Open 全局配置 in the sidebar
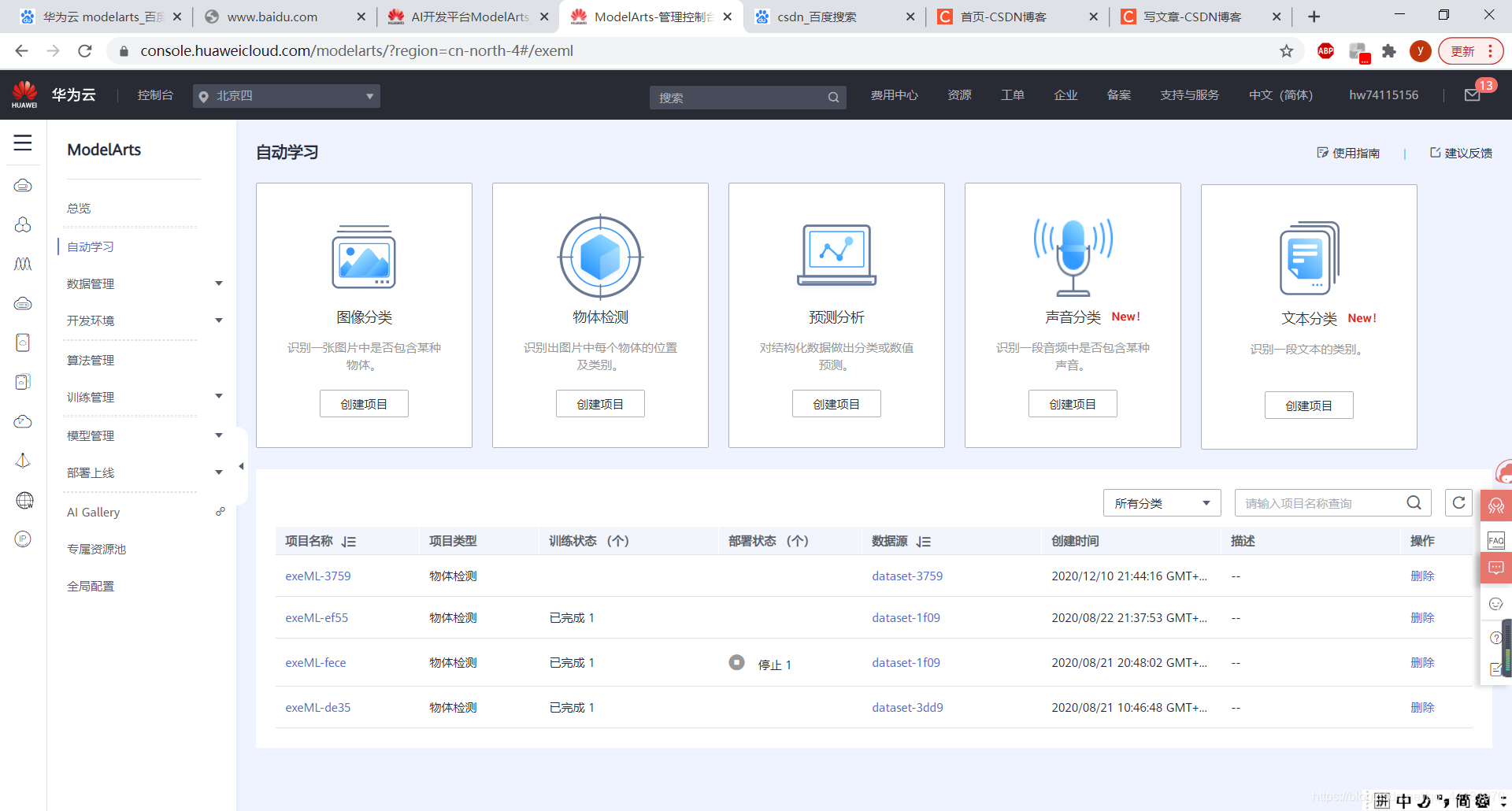Screen dimensions: 1512x811 [91, 586]
